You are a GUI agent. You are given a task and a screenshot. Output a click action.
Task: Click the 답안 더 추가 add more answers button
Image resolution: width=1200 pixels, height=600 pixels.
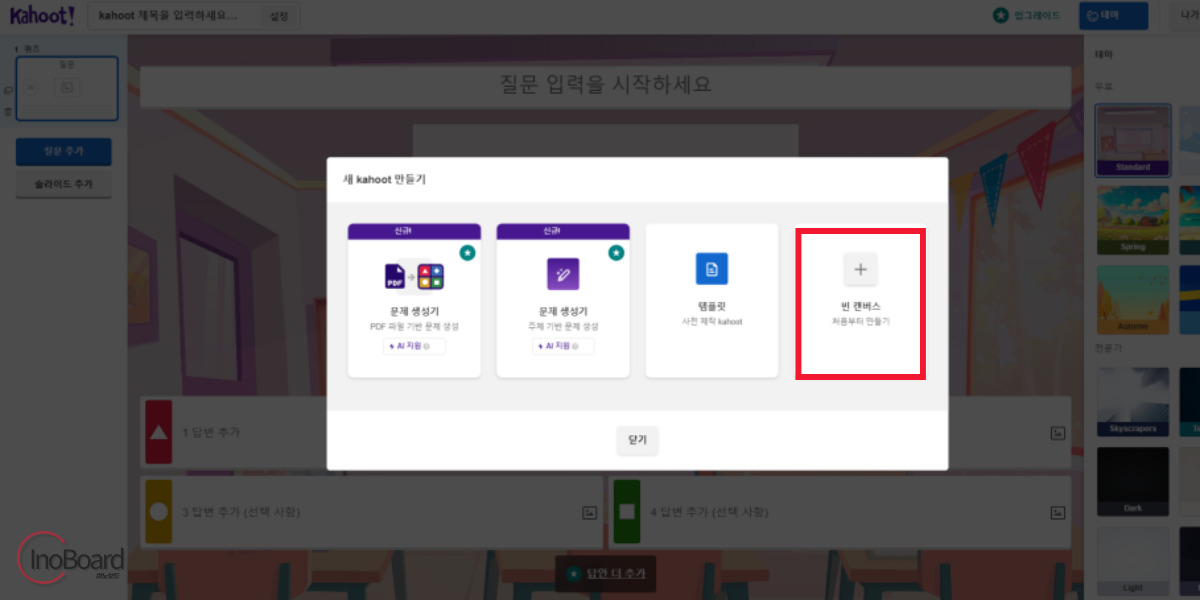605,573
